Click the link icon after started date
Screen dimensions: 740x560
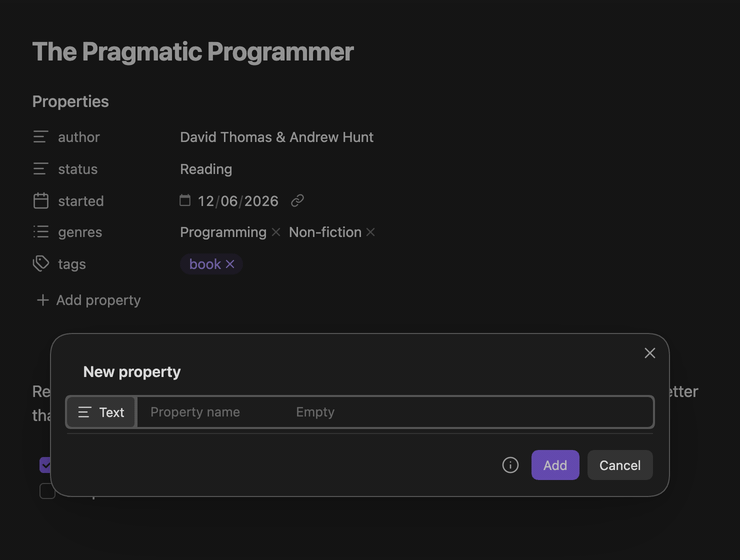coord(297,201)
